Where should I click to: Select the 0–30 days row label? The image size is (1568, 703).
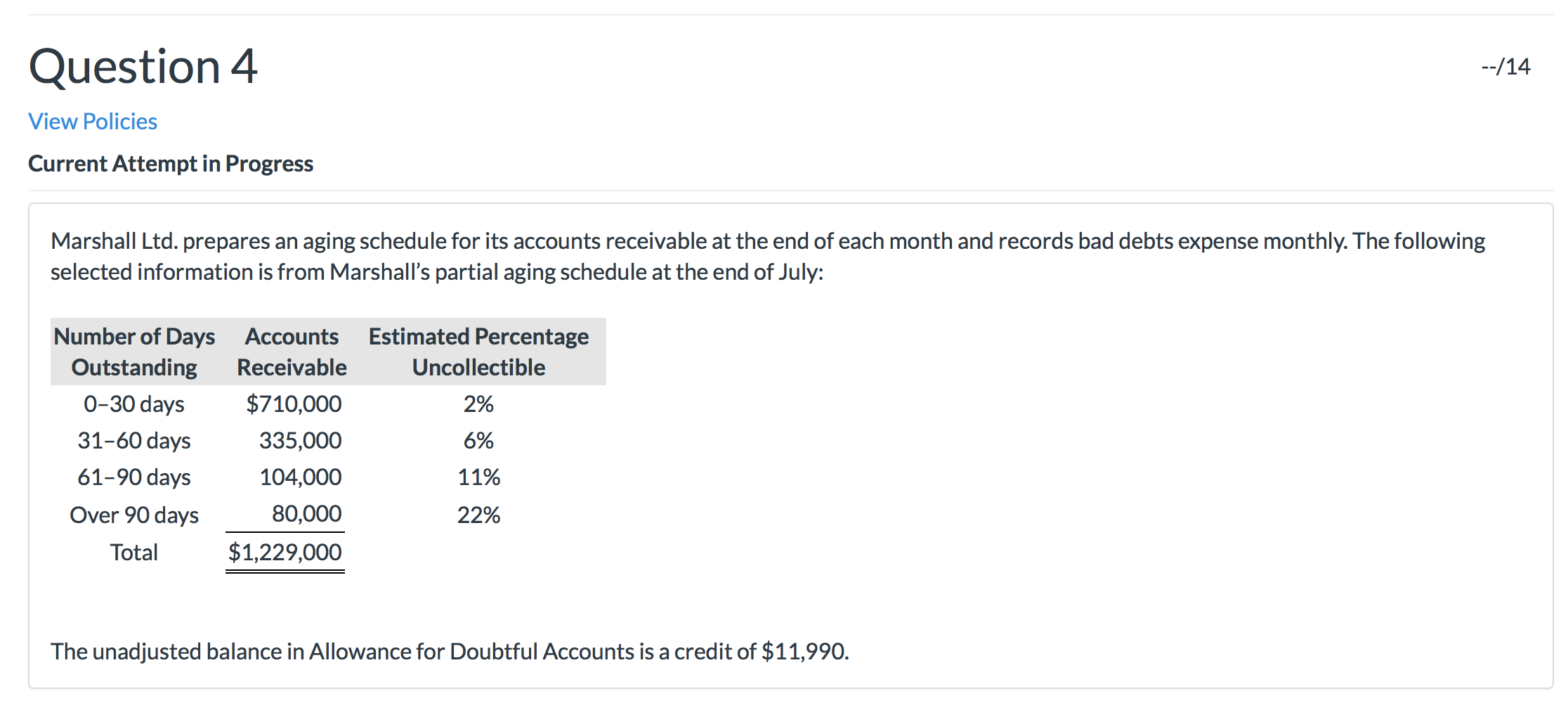134,404
